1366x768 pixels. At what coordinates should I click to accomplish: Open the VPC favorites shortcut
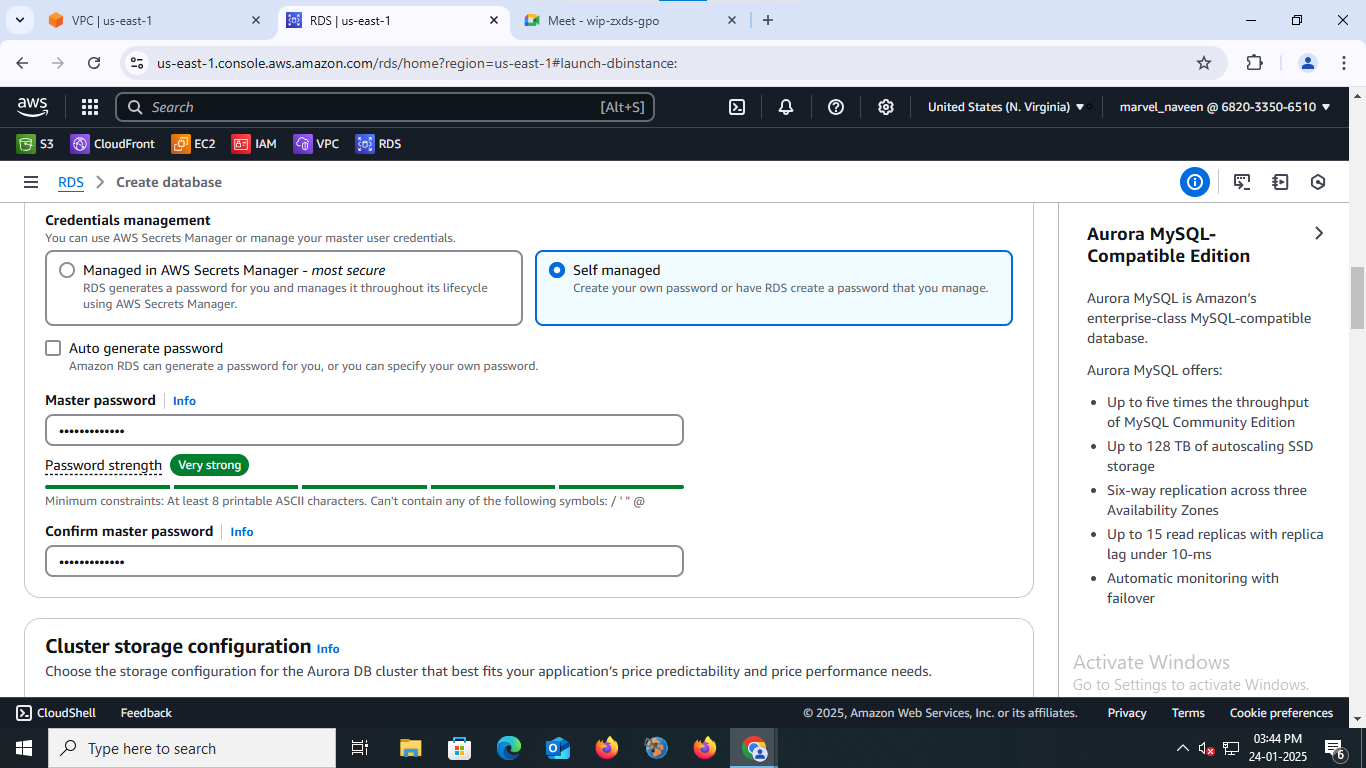[316, 144]
